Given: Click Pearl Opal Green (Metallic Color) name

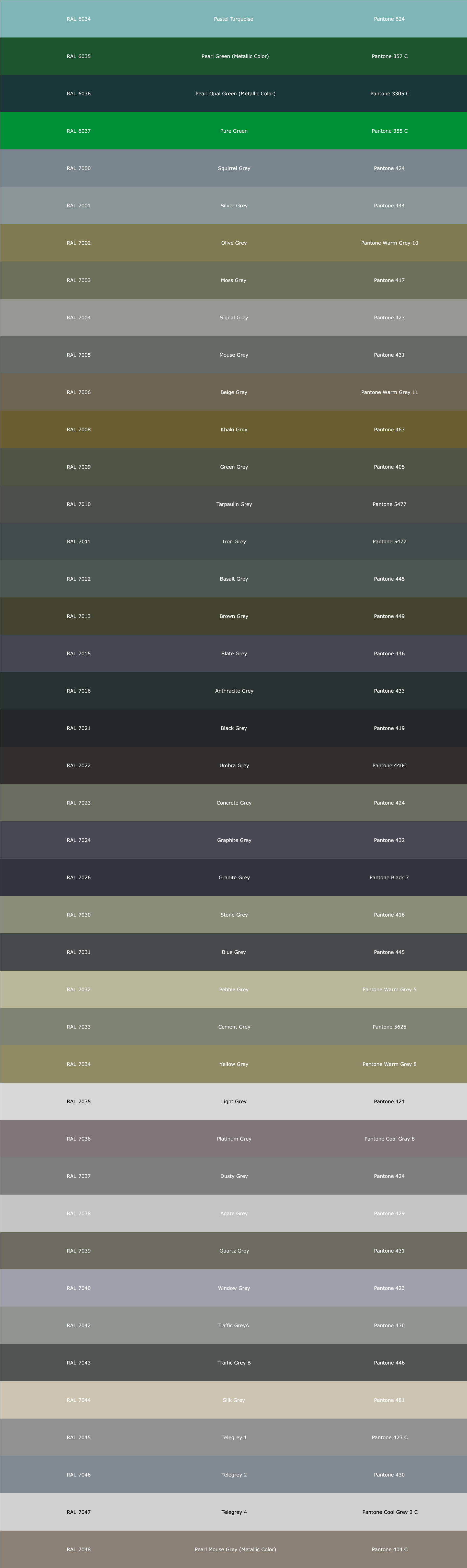Looking at the screenshot, I should pos(235,94).
